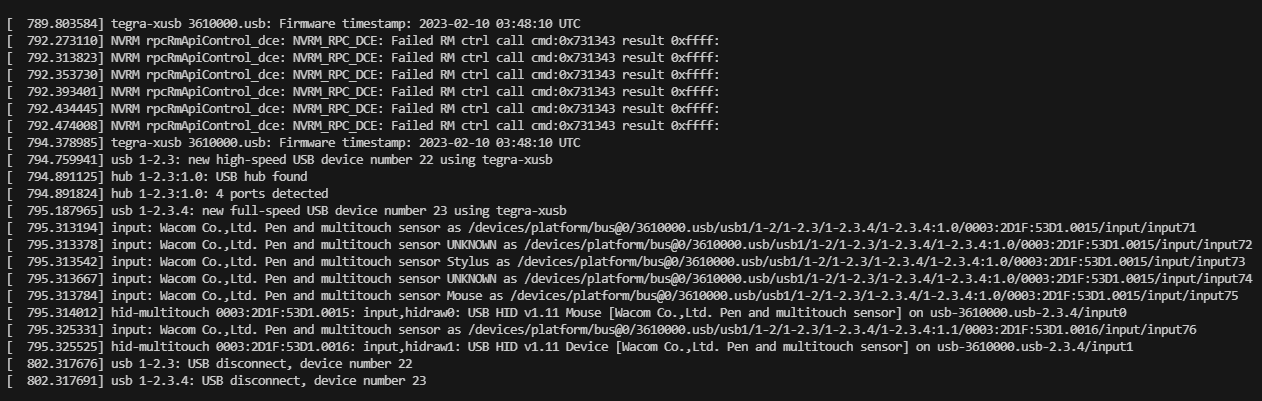Click 'USB disconnect, device number 23' line
1262x401 pixels.
click(216, 380)
